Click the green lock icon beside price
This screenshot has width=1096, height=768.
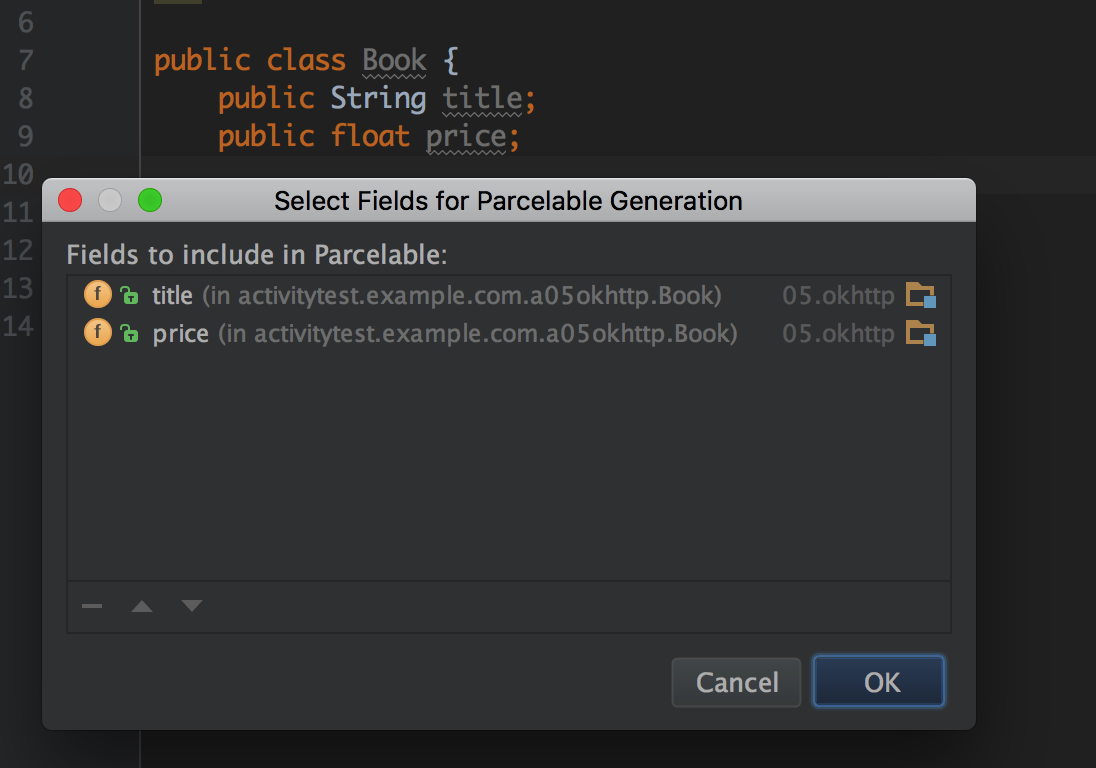coord(129,334)
